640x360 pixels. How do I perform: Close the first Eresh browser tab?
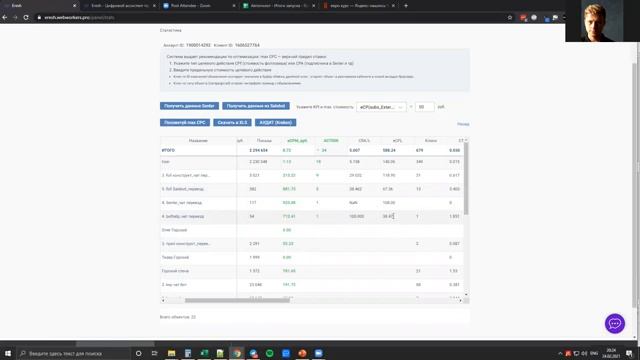click(74, 6)
